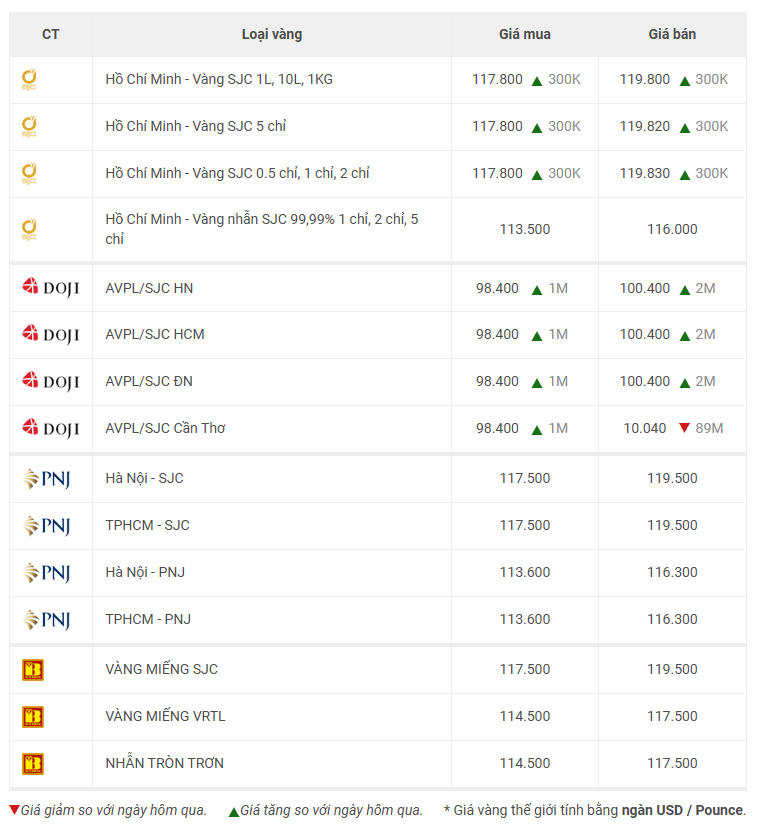Screen dimensions: 758x833
Task: Click the Giá mua column header
Action: click(525, 35)
